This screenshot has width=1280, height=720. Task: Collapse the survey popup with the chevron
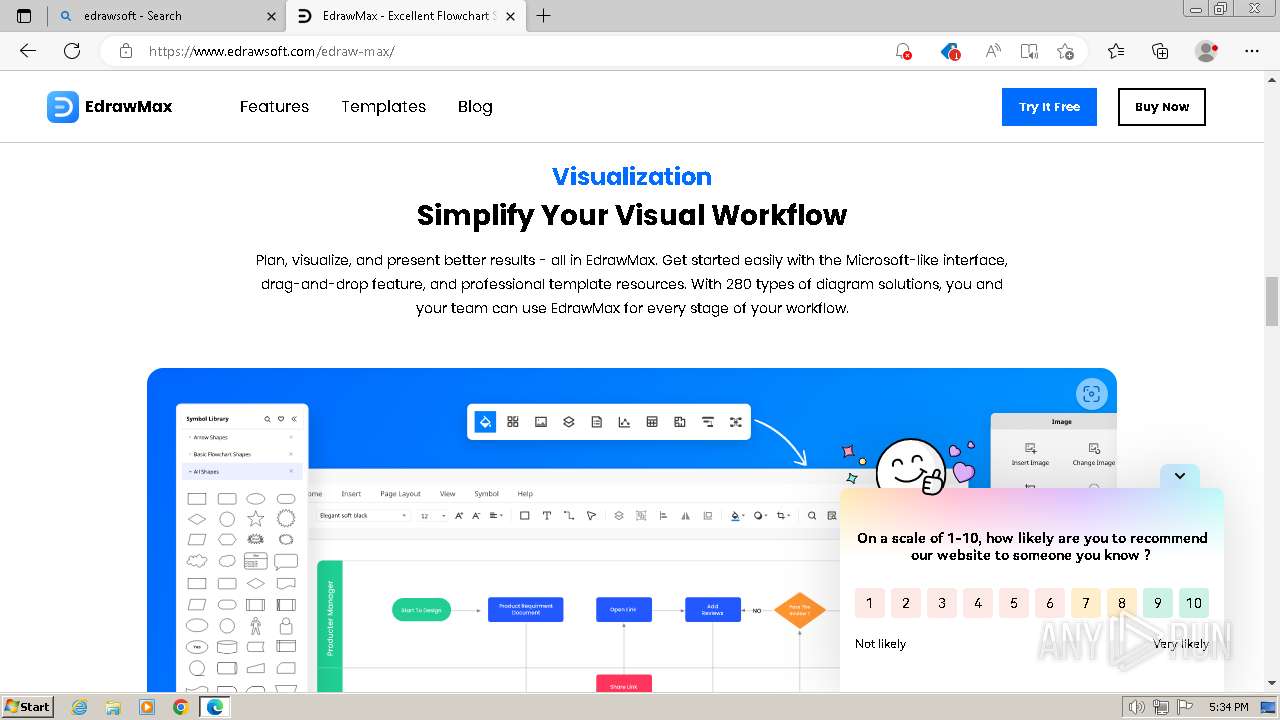[x=1180, y=476]
